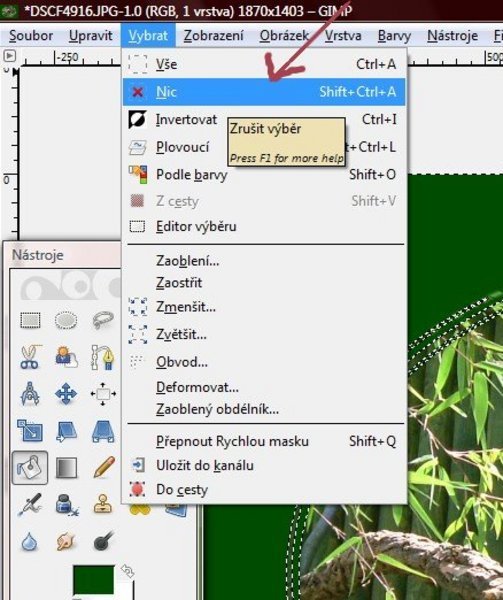
Task: Select the Paths pen tool
Action: 103,357
